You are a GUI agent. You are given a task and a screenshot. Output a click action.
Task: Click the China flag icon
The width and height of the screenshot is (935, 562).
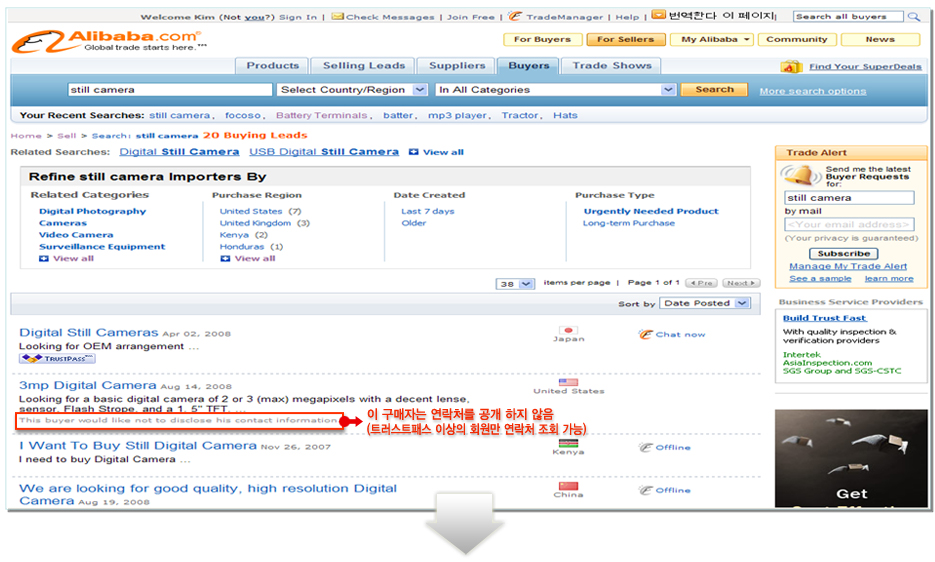(x=568, y=486)
